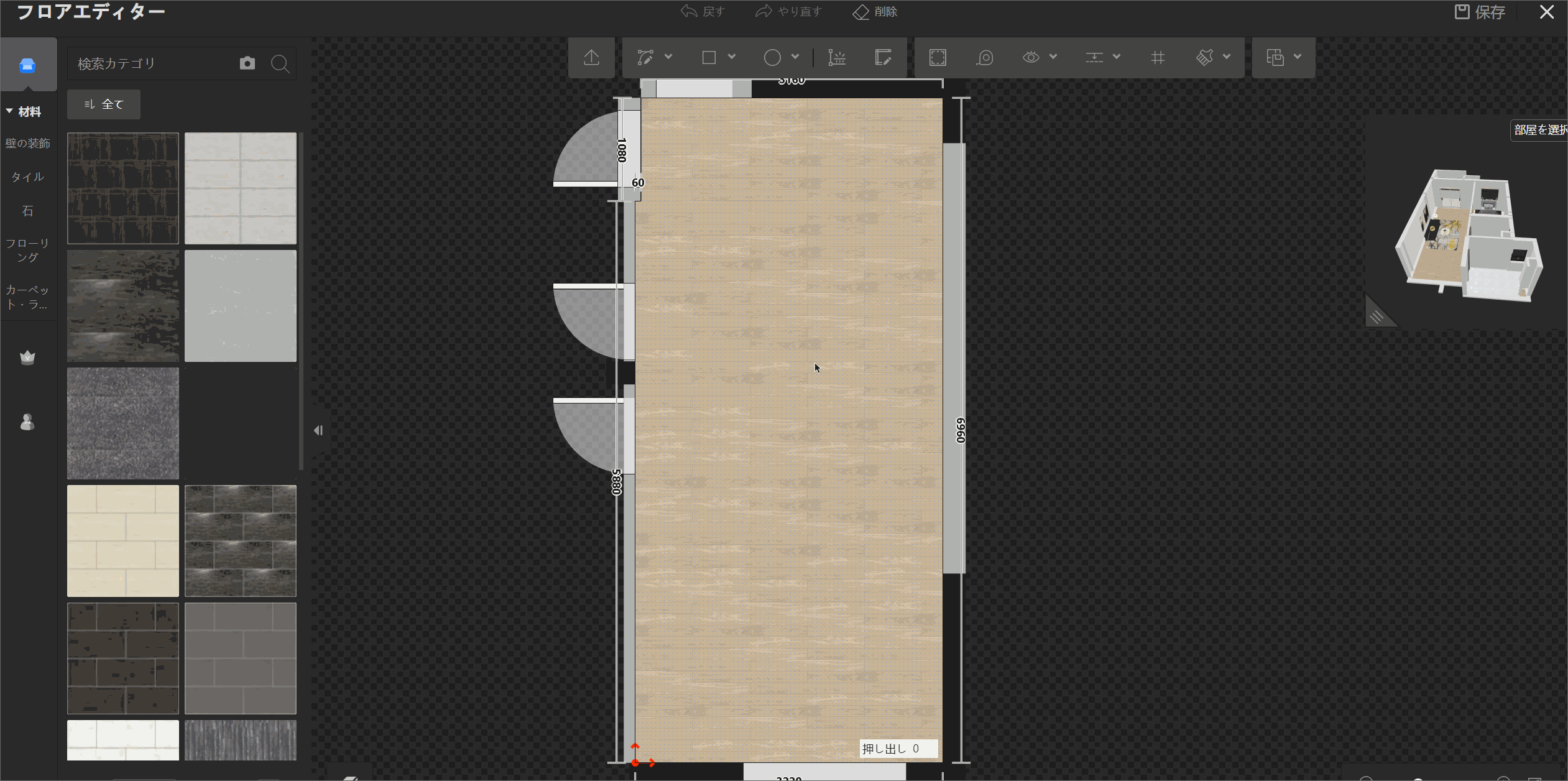Image resolution: width=1568 pixels, height=781 pixels.
Task: Click the camera image search icon
Action: pos(247,63)
